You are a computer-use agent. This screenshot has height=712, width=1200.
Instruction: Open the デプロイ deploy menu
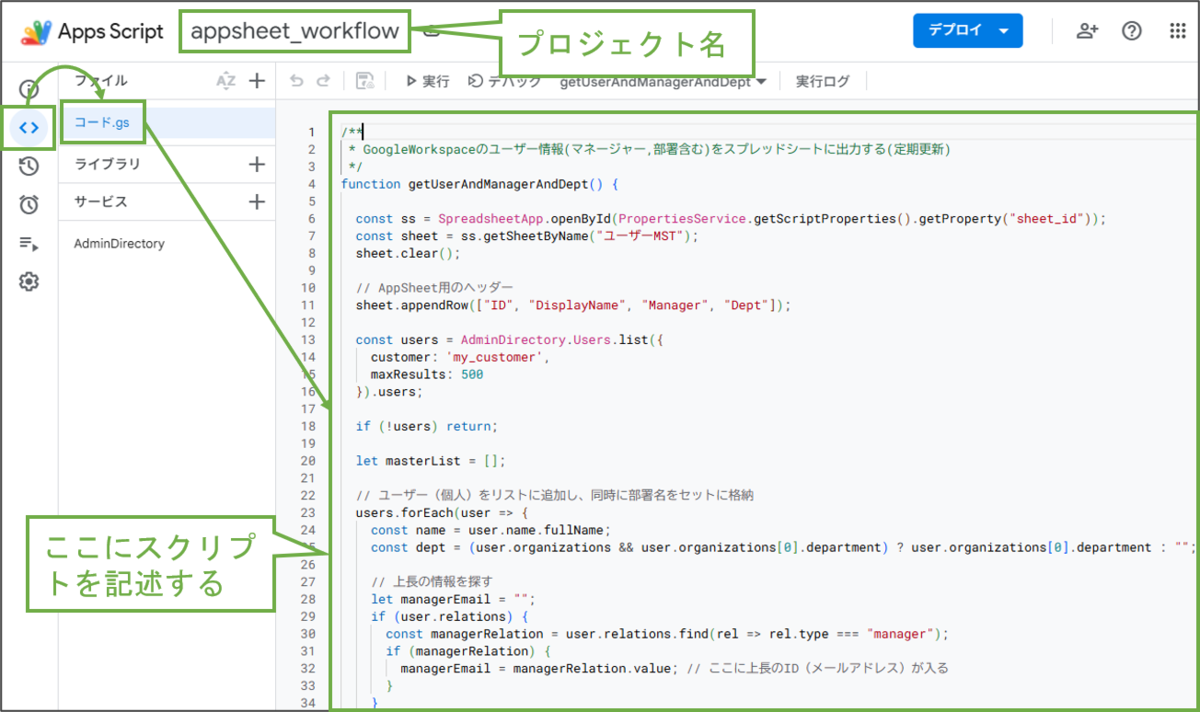pos(967,31)
